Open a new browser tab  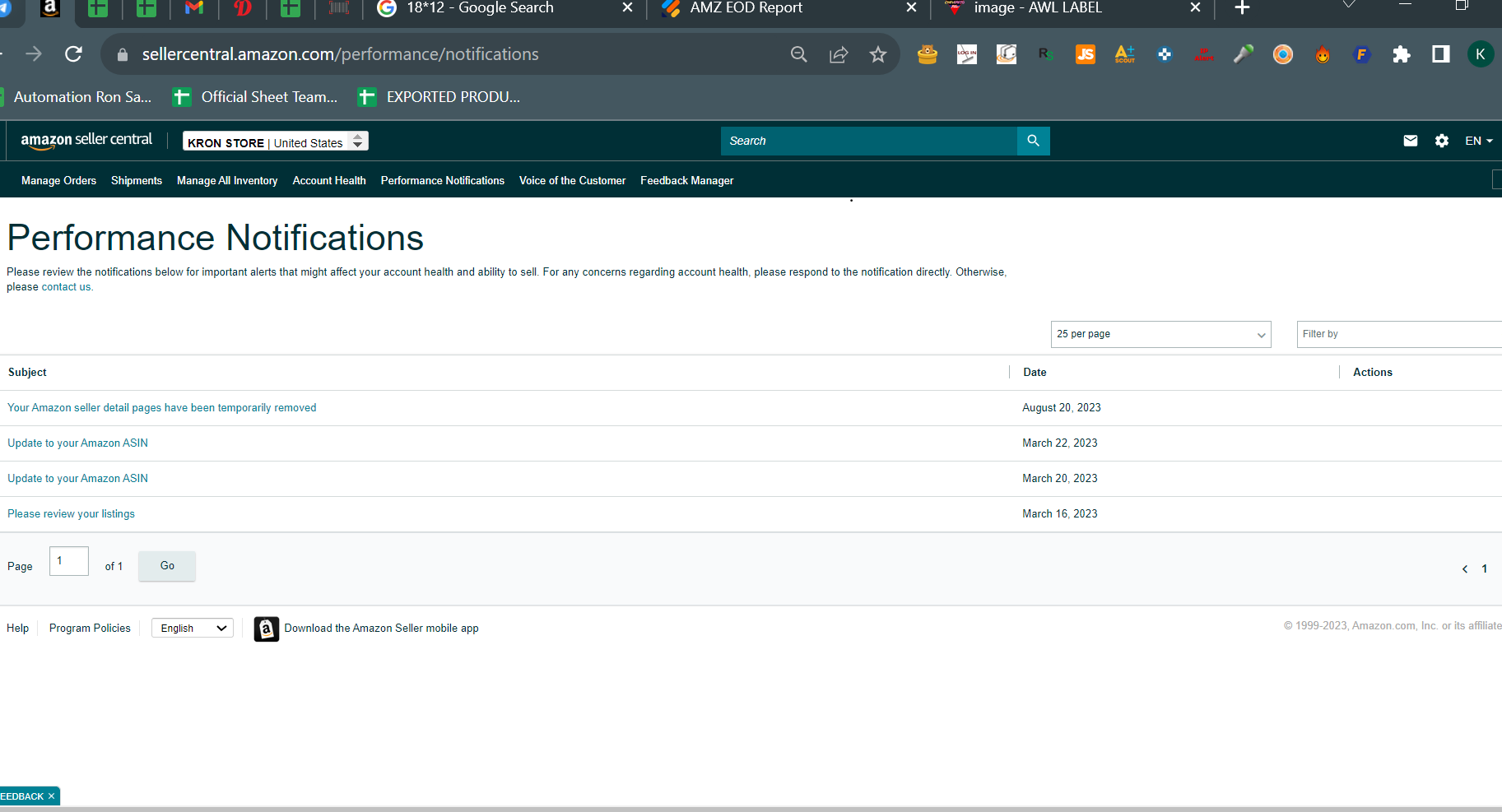coord(1242,8)
